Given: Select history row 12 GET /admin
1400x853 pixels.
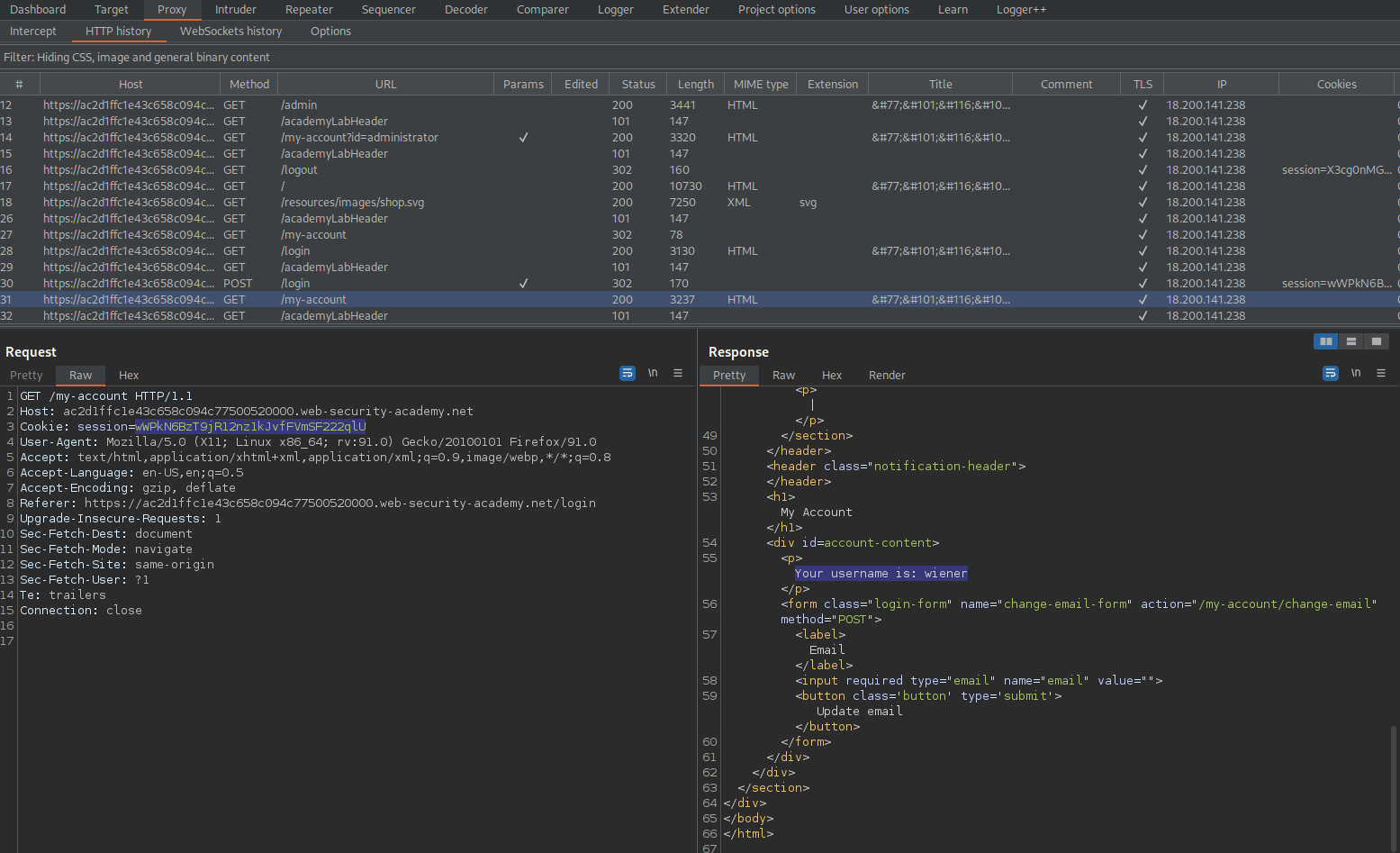Looking at the screenshot, I should point(700,105).
